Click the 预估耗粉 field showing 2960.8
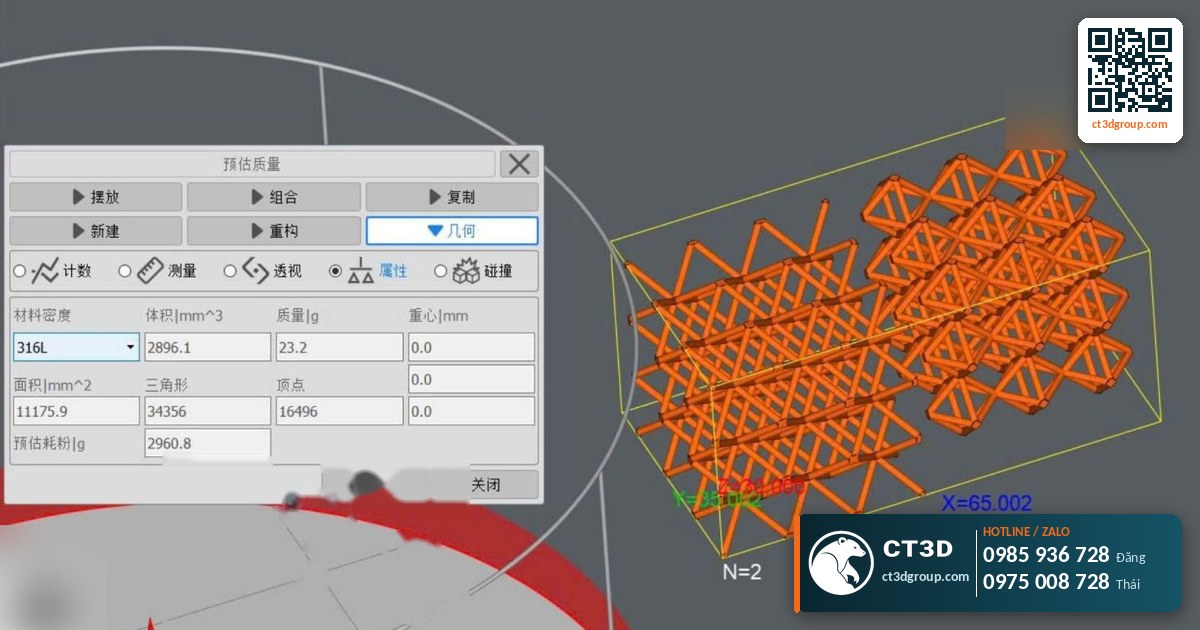This screenshot has height=630, width=1200. [208, 443]
